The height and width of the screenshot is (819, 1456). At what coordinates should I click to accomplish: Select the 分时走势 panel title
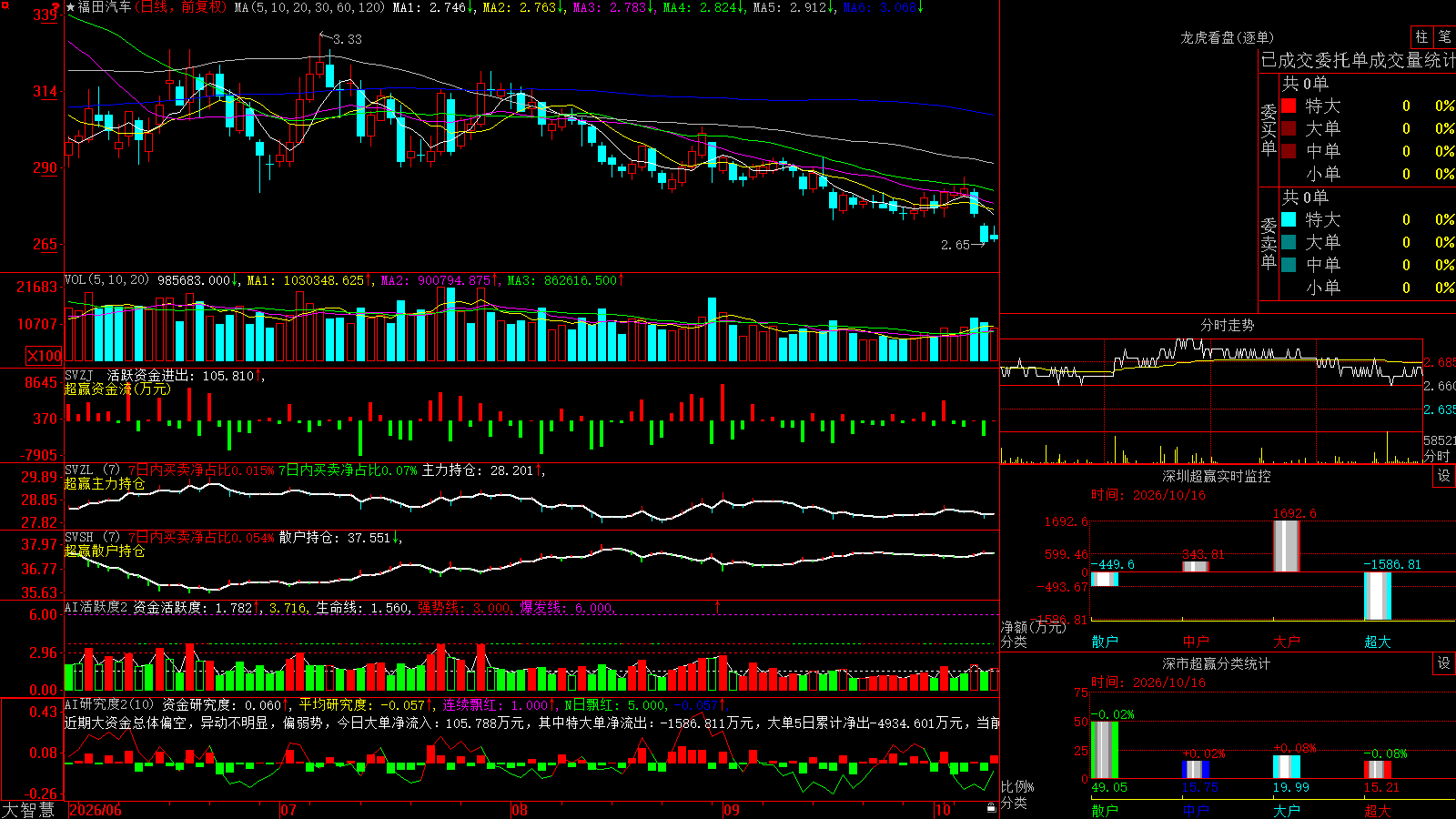(x=1227, y=325)
